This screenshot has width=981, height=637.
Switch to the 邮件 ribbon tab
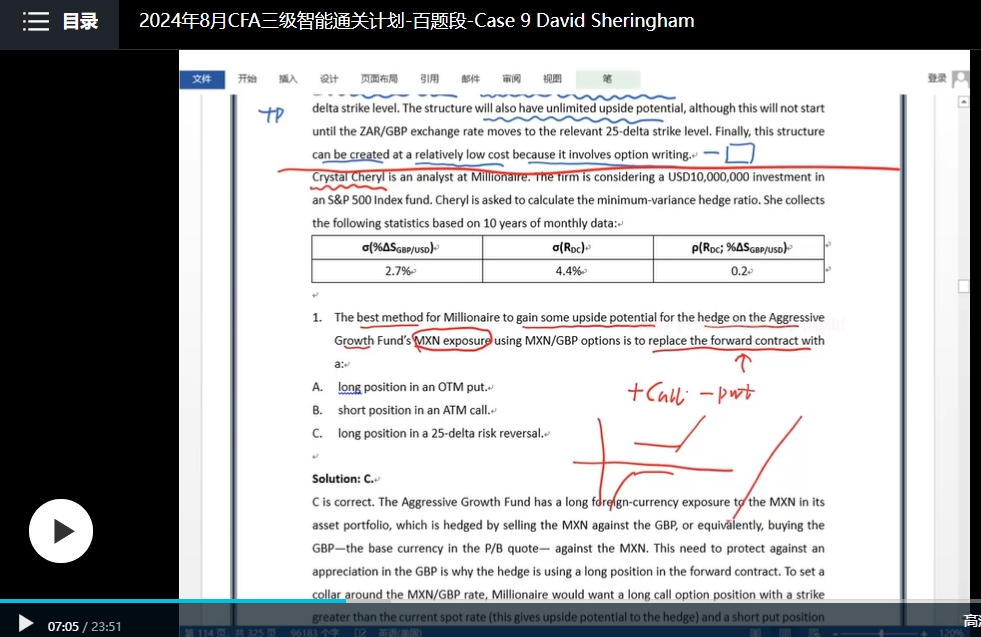(x=470, y=79)
